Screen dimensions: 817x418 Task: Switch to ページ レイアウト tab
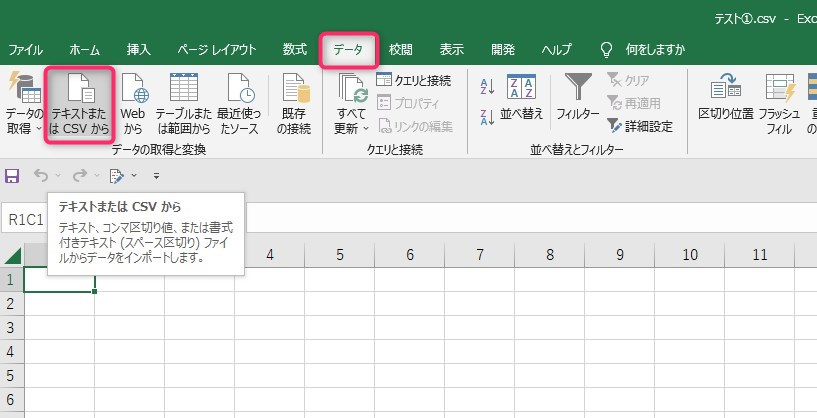[x=217, y=50]
